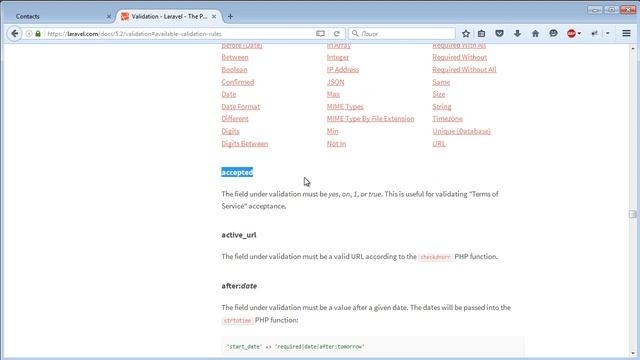This screenshot has width=640, height=360.
Task: Click the scrollbar down arrow
Action: tap(633, 353)
